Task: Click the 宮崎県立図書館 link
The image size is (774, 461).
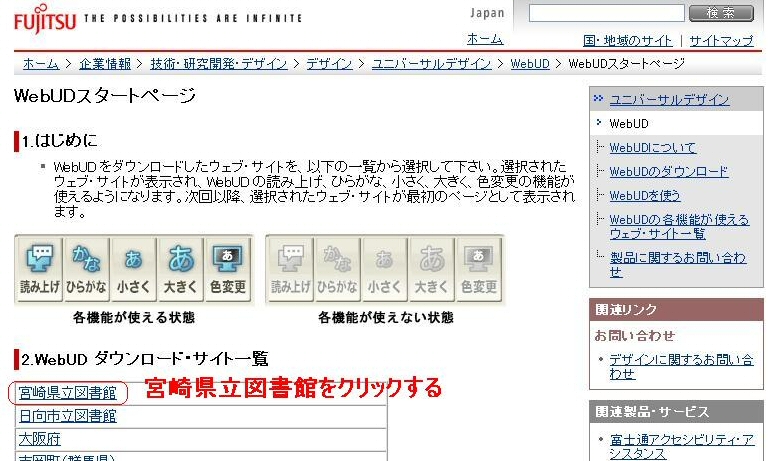Action: 68,393
